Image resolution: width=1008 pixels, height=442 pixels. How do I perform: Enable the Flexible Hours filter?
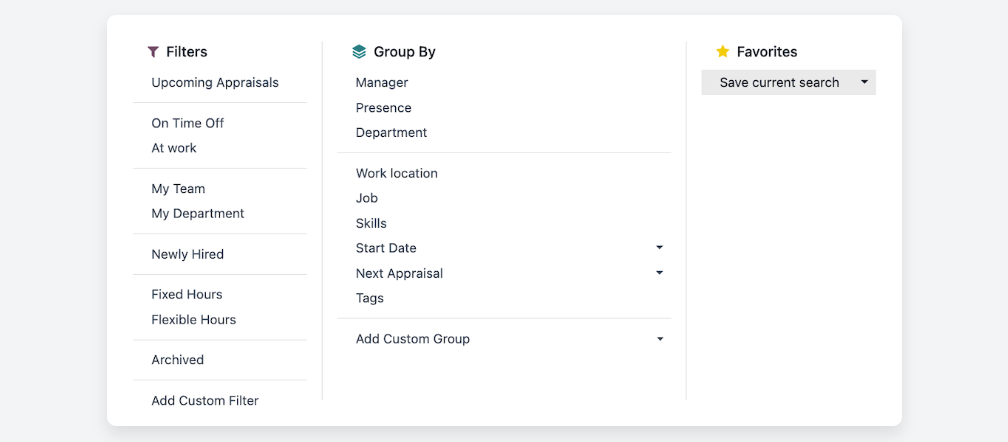[x=194, y=320]
